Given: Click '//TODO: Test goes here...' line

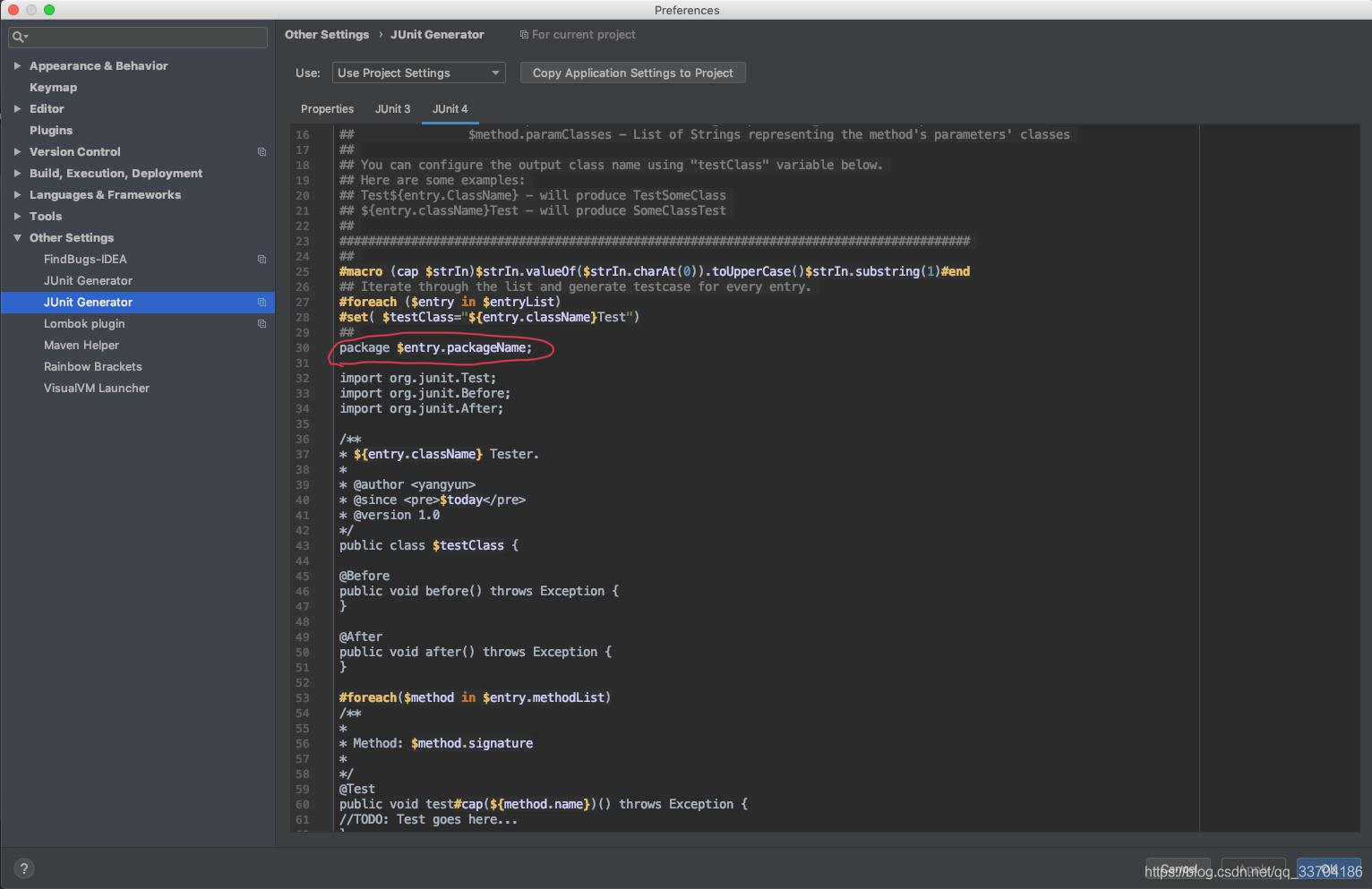Looking at the screenshot, I should click(428, 820).
